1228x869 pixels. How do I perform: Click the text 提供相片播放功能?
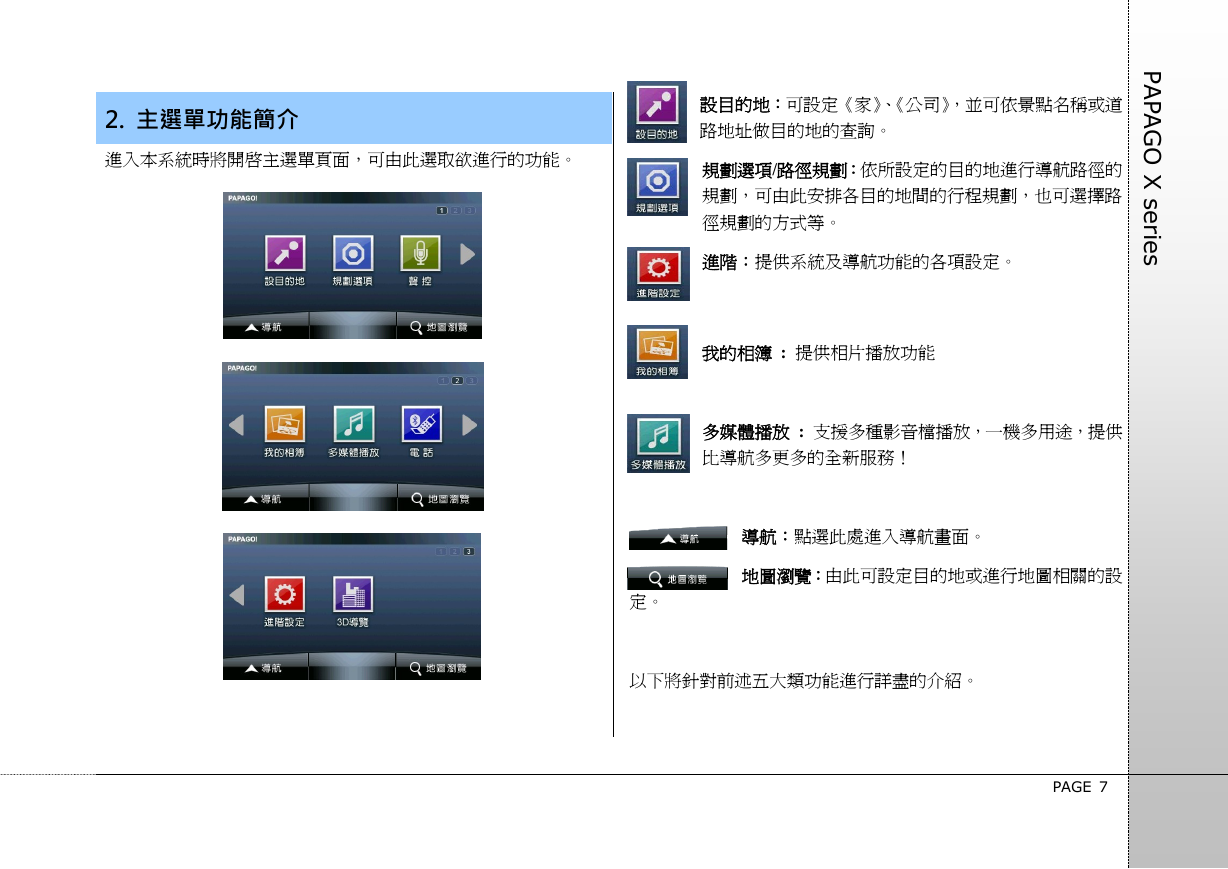pos(865,353)
